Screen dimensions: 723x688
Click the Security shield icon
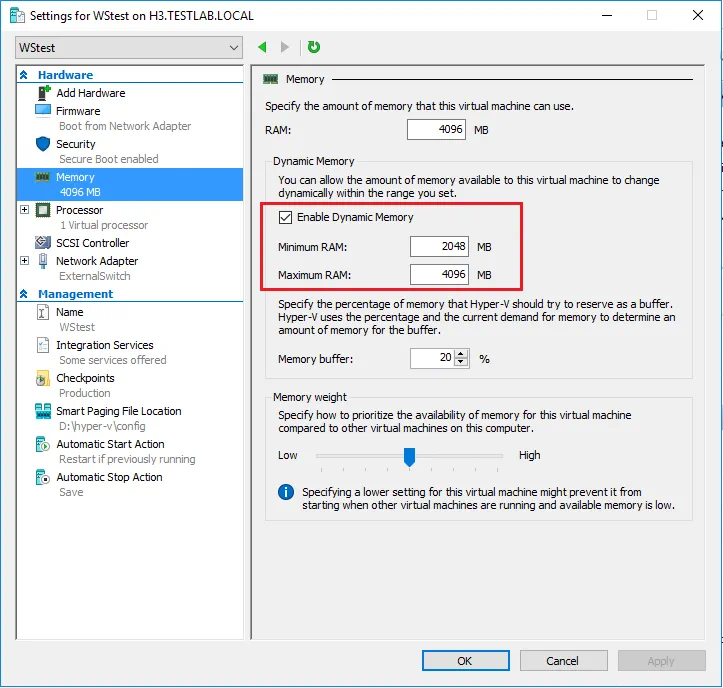43,144
